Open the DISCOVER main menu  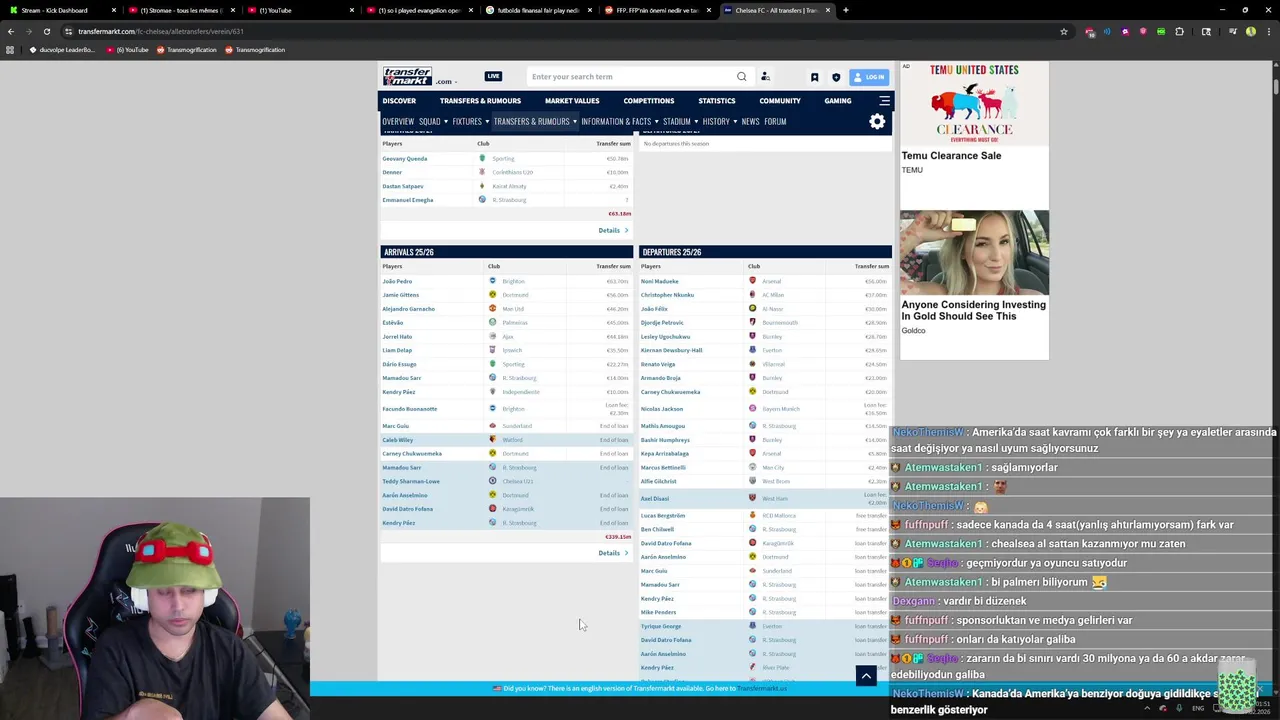point(399,101)
